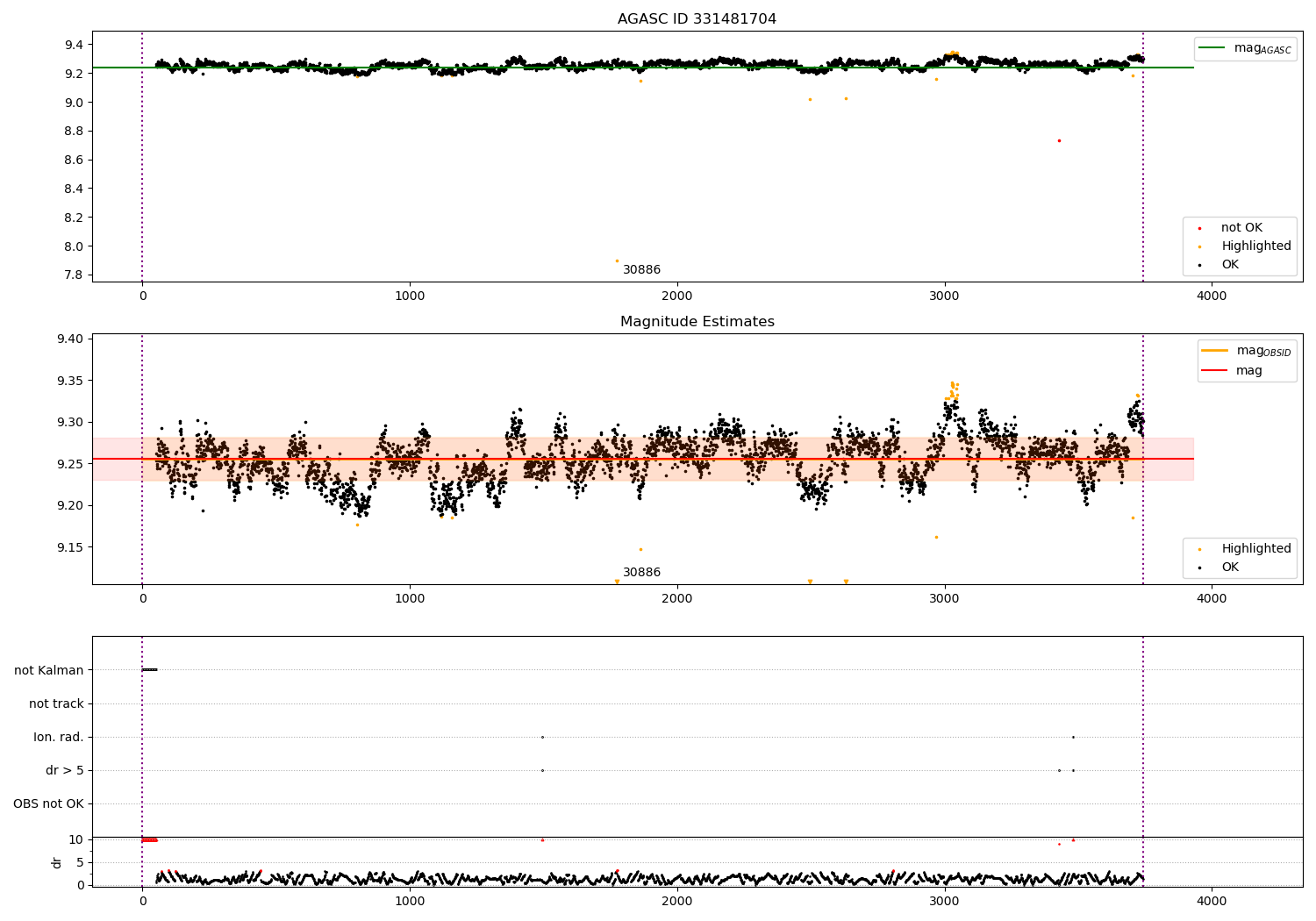Click the "not track" row label
Screen dimensions: 1316x921
pos(56,703)
